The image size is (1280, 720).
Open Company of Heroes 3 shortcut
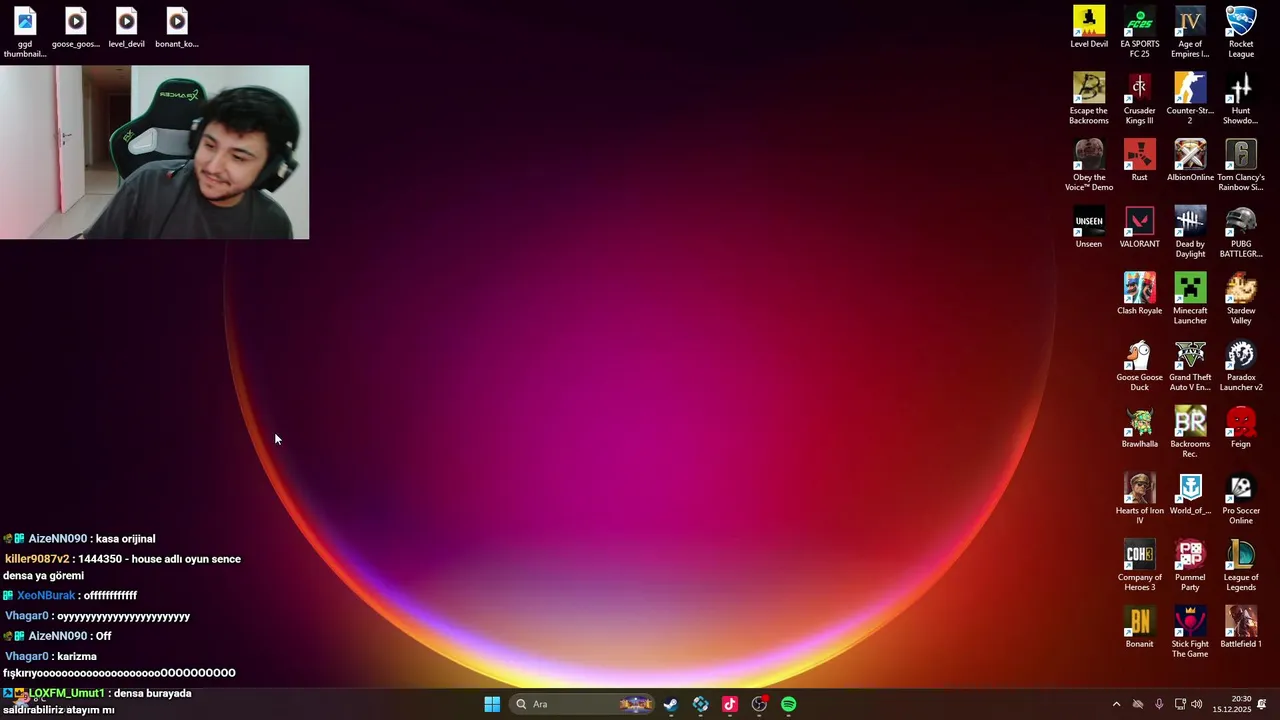click(1139, 565)
